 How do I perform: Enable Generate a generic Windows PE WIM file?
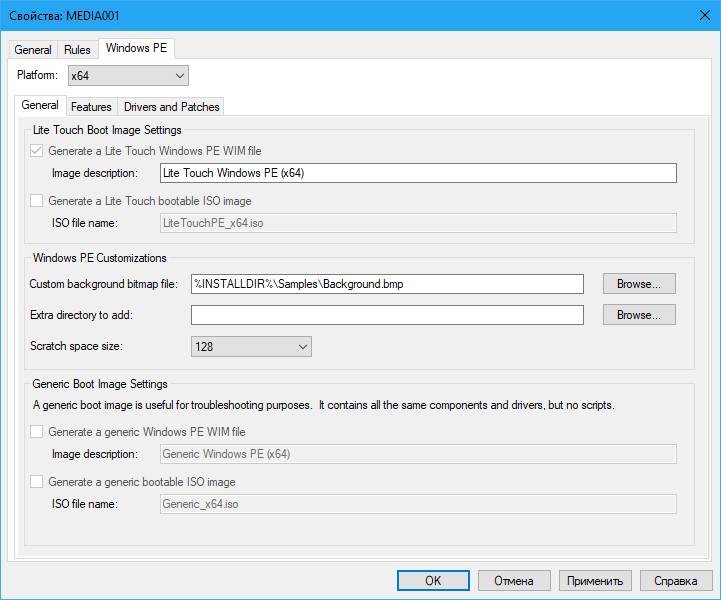point(37,432)
